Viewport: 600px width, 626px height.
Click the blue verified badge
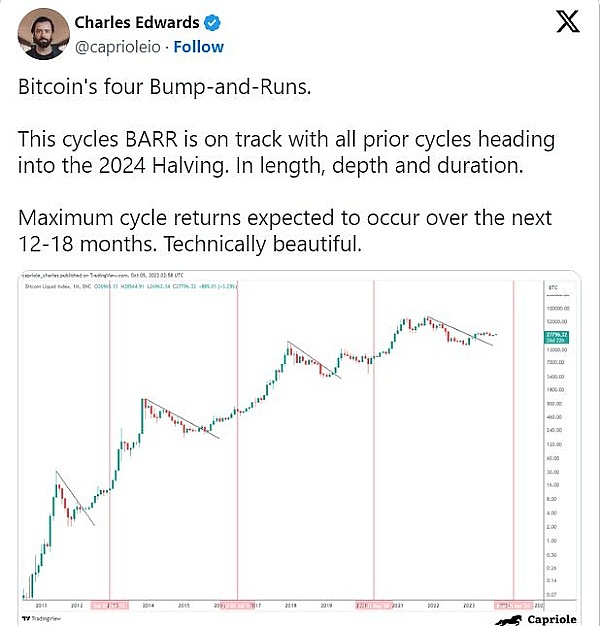[215, 23]
